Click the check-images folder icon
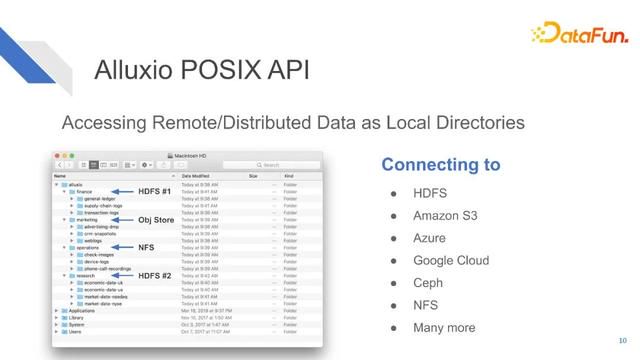Screen dimensions: 640x360 tap(80, 255)
